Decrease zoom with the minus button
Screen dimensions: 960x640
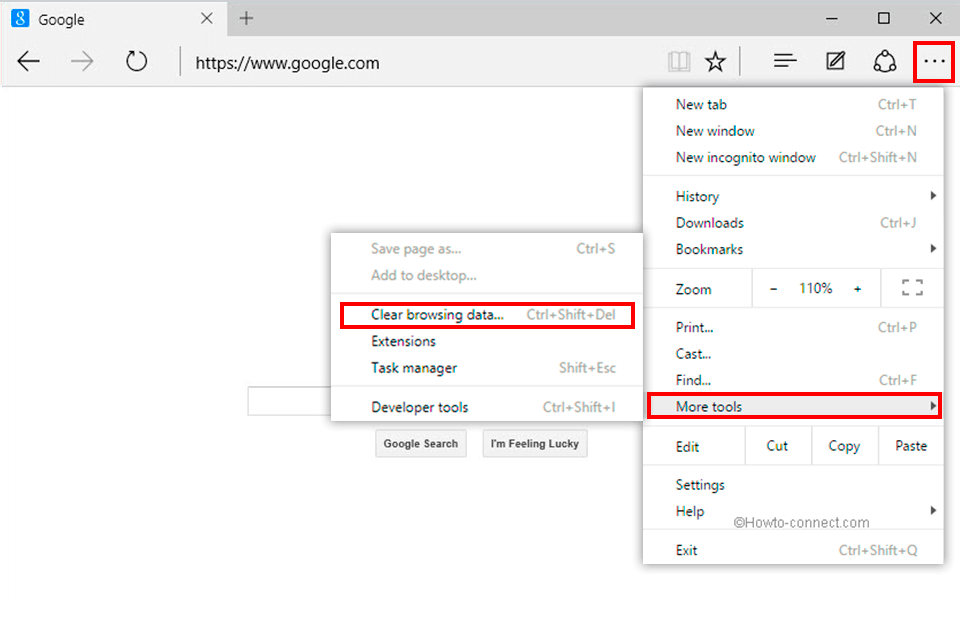[773, 288]
